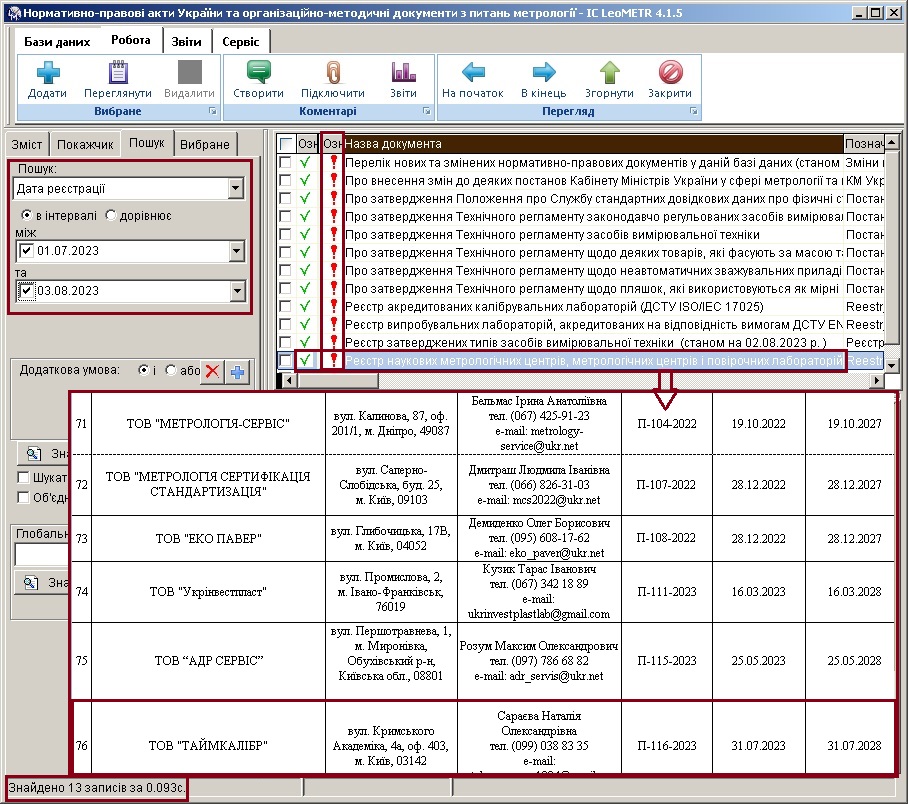Switch to the Робота ribbon tab
Screen dimensions: 908x804
131,40
